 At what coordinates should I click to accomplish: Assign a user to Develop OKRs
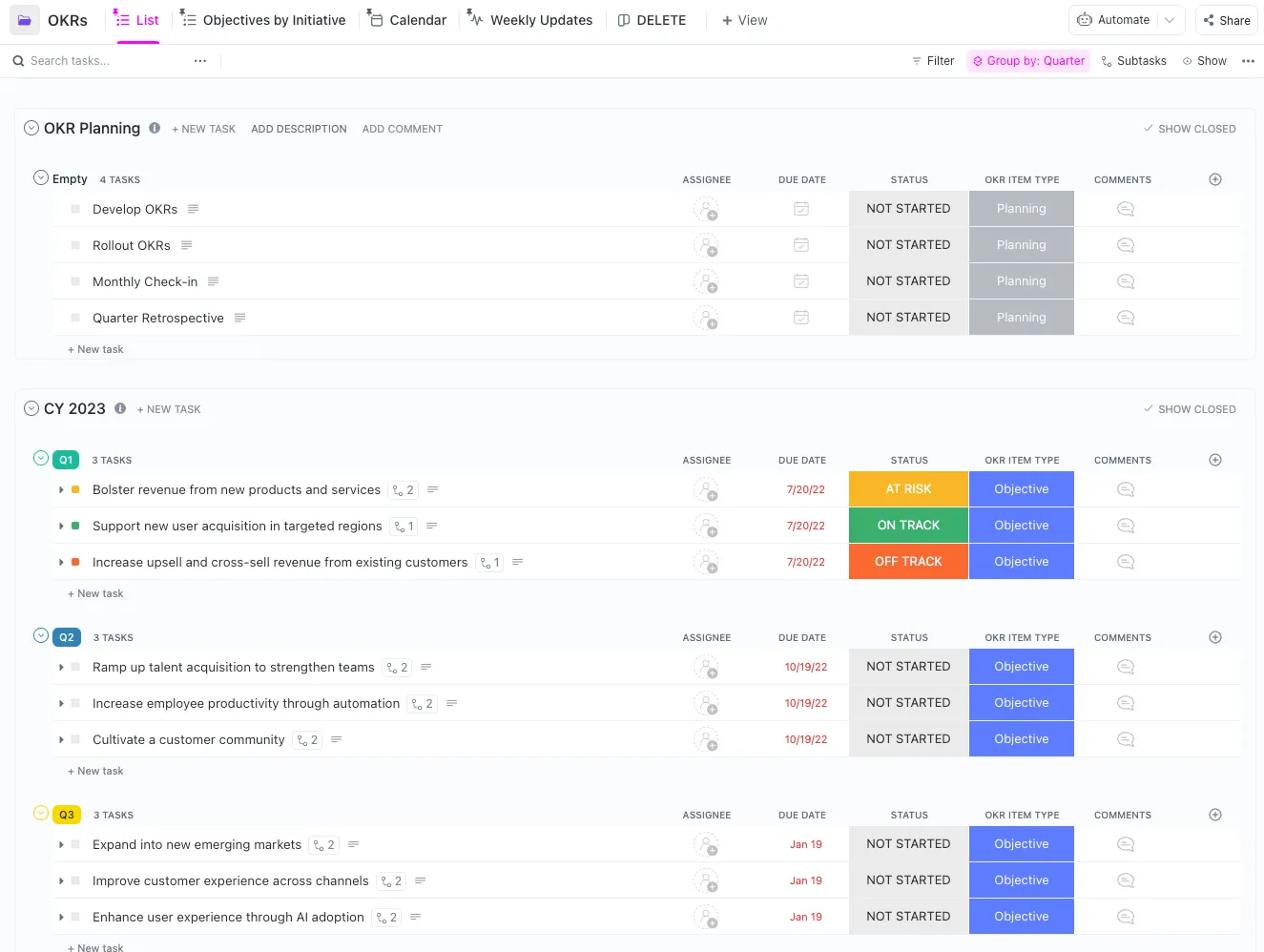click(706, 209)
